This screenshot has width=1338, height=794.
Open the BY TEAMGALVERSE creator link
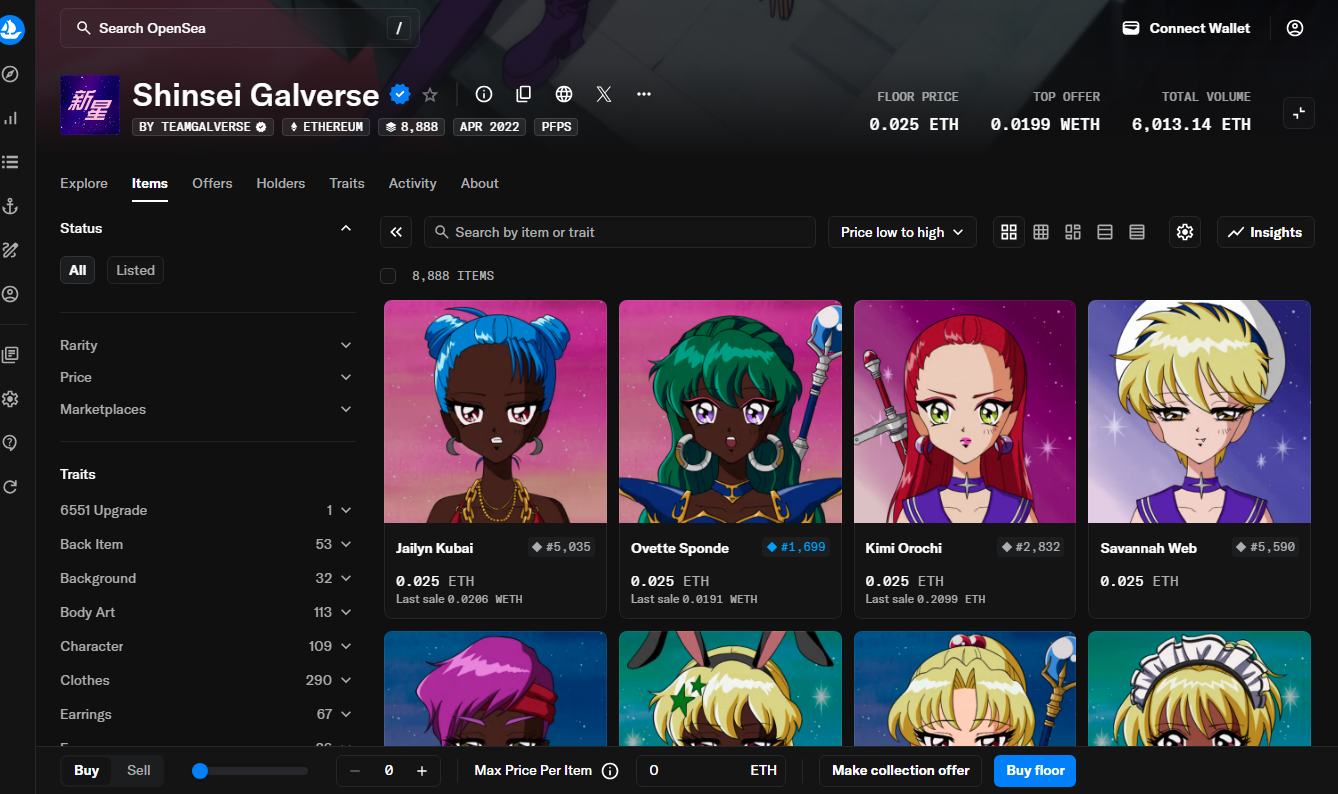pyautogui.click(x=204, y=127)
